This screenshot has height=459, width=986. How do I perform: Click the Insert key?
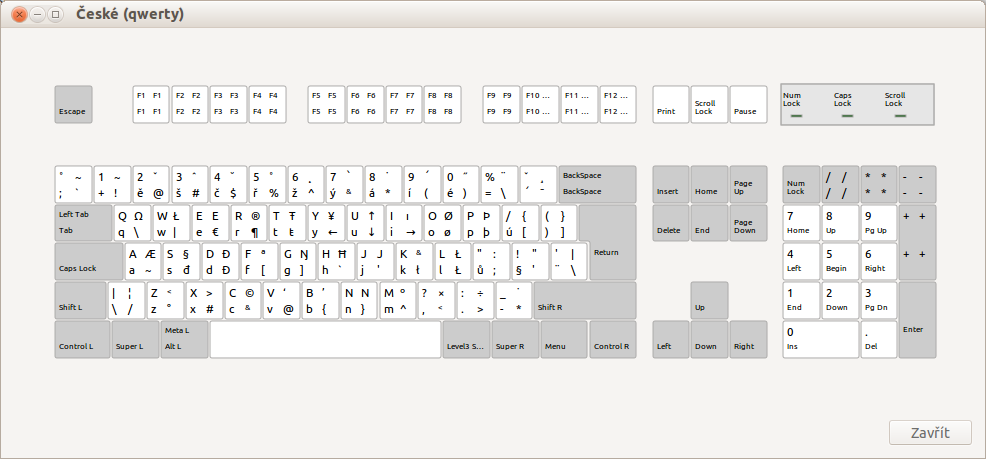click(671, 184)
